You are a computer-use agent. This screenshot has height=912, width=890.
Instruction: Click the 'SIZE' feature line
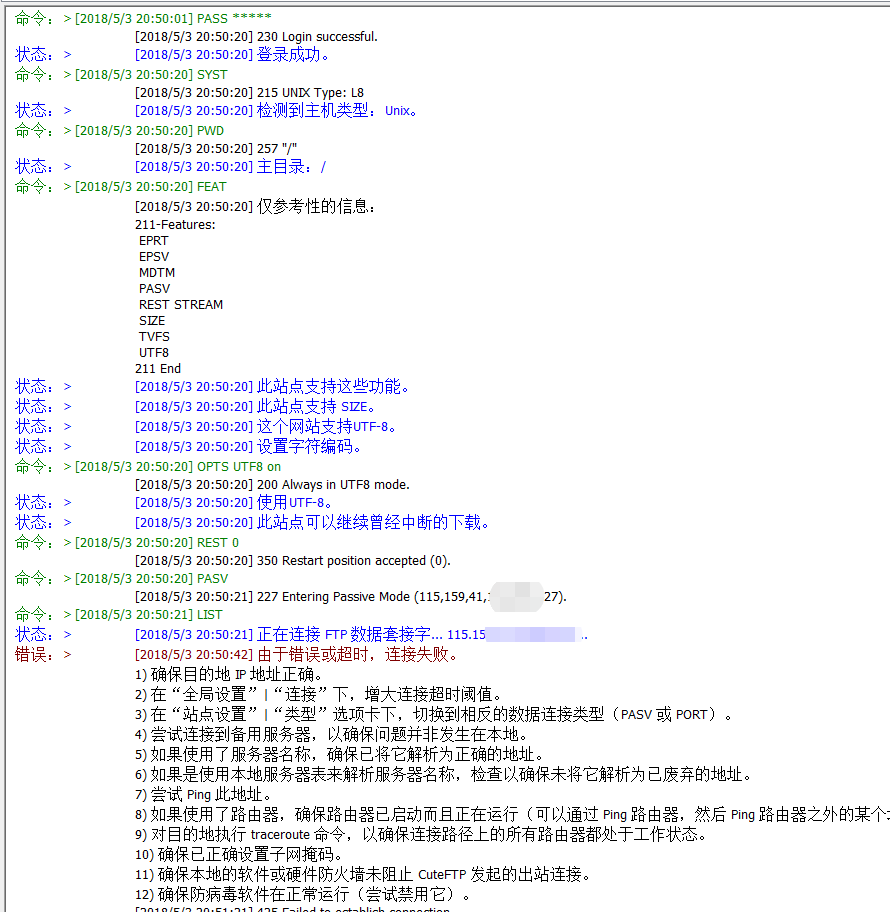pos(152,320)
